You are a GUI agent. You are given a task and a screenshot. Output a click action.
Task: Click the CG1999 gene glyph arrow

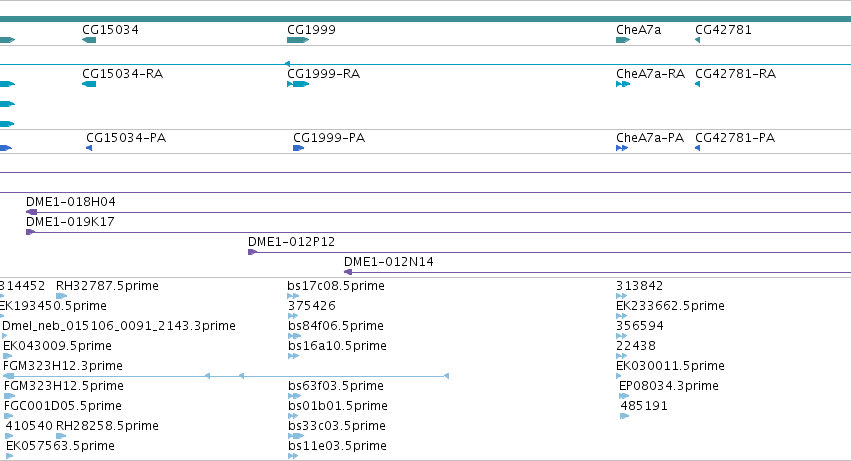coord(298,40)
